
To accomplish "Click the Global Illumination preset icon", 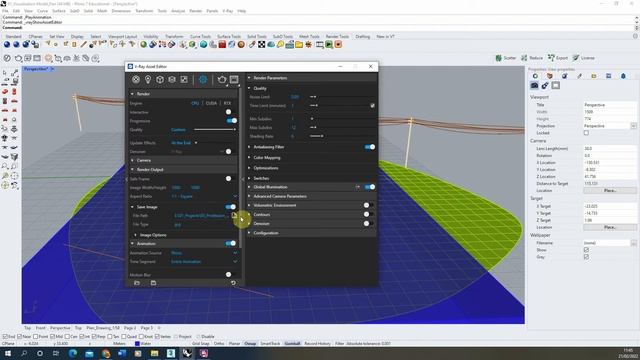I will point(358,187).
